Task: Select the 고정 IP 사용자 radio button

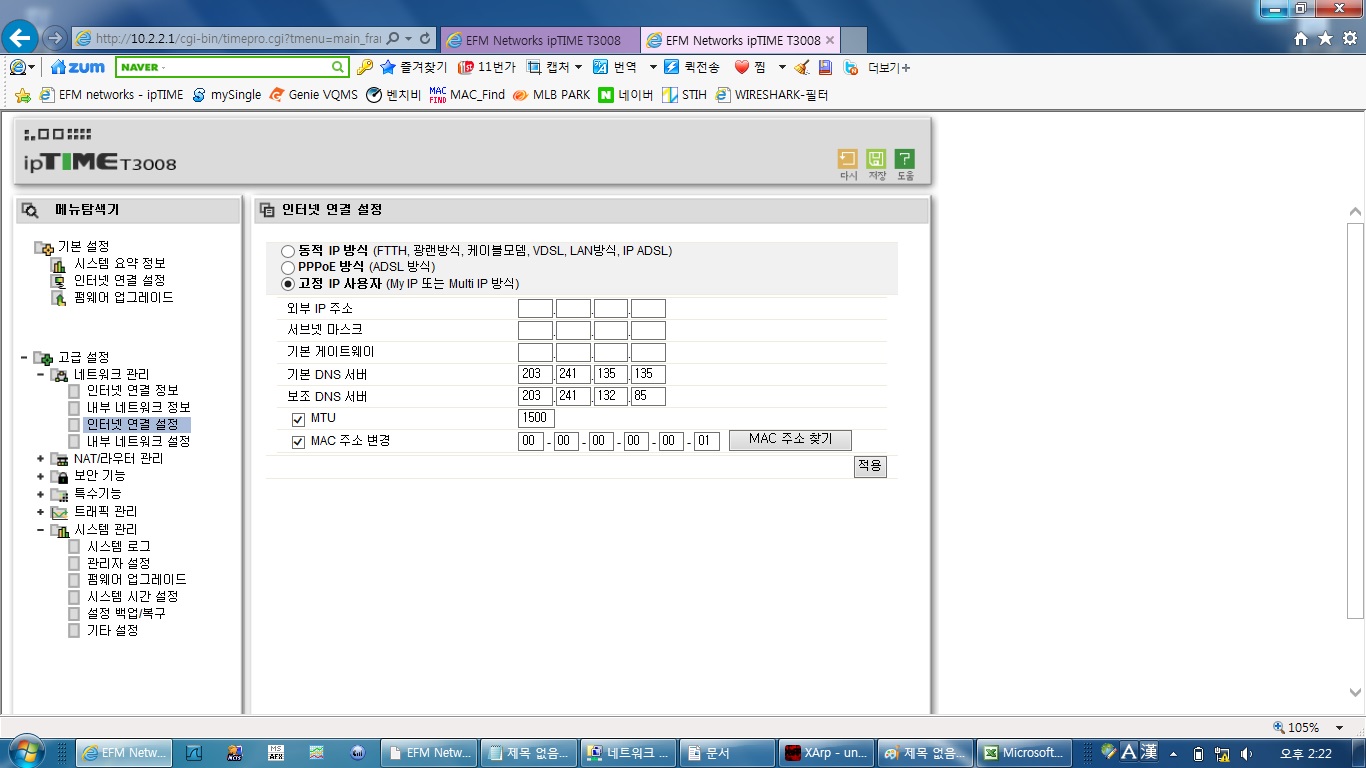Action: click(x=288, y=284)
